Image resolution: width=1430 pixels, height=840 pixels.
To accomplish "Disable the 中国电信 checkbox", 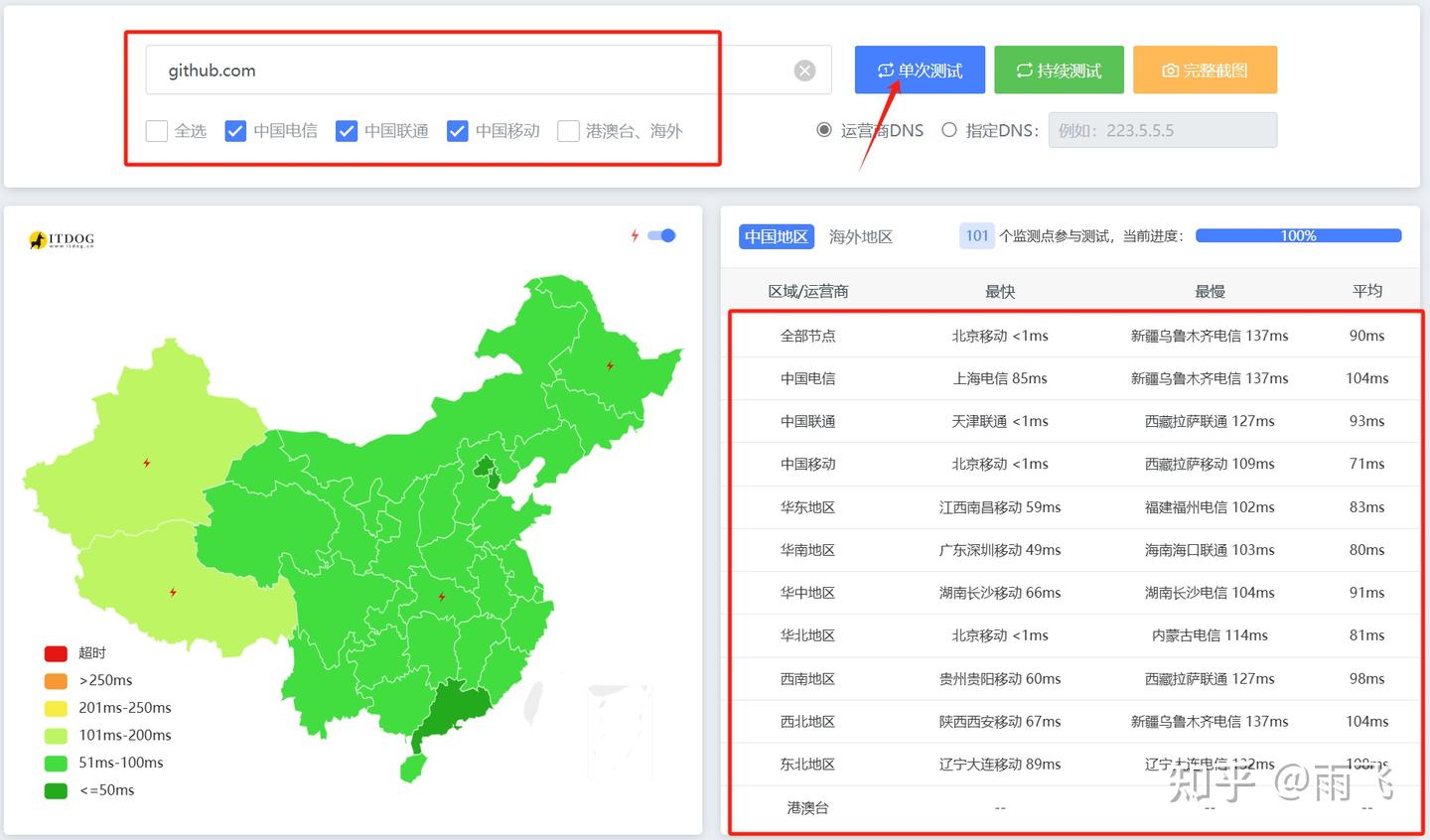I will (235, 130).
